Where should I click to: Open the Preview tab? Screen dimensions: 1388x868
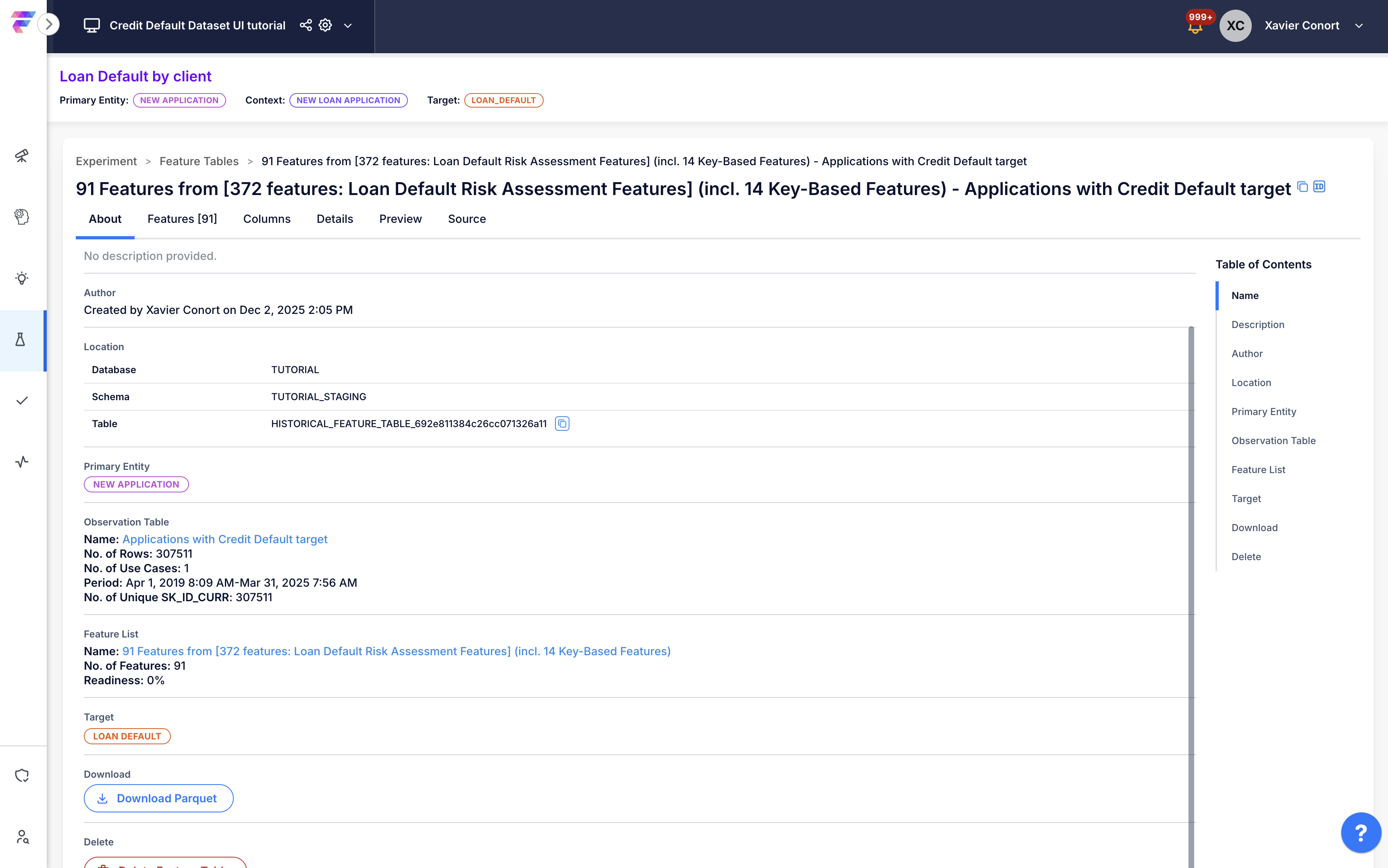coord(400,219)
